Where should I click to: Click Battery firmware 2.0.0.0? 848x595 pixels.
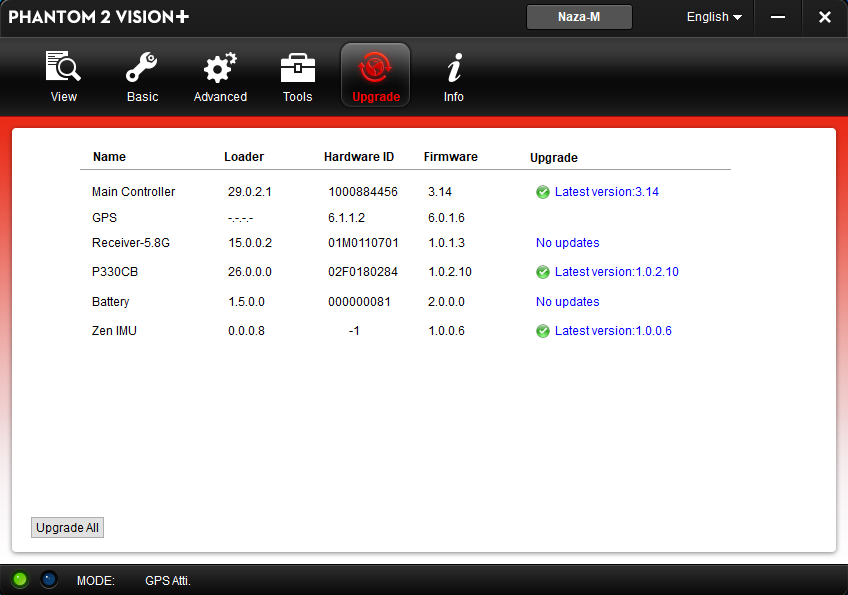click(446, 302)
